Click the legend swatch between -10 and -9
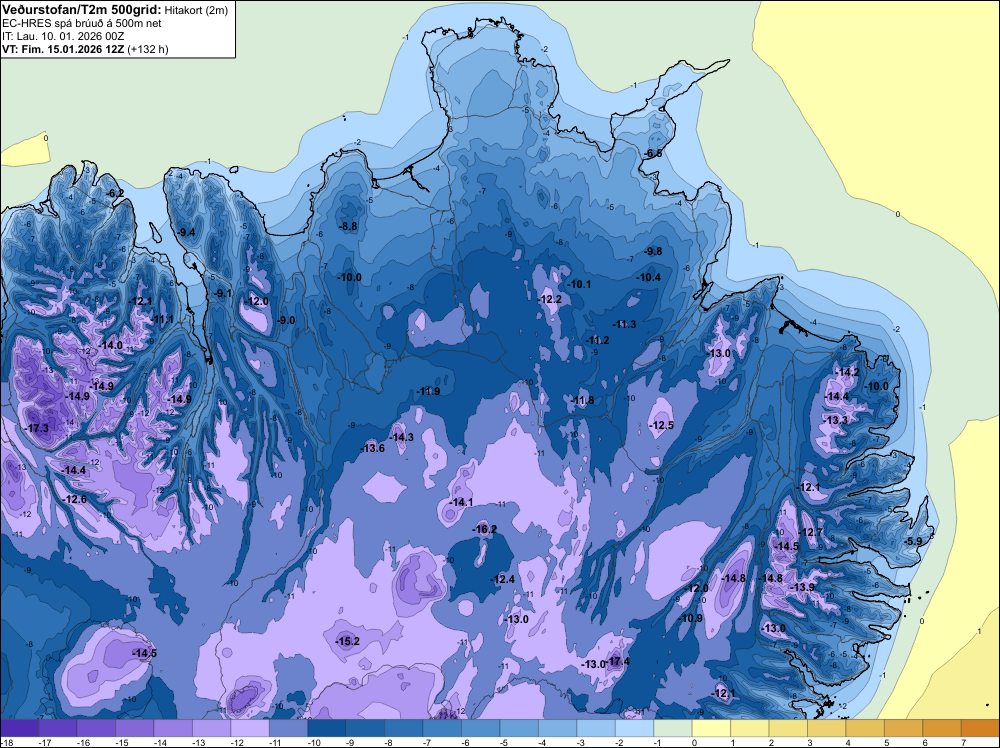 point(327,728)
